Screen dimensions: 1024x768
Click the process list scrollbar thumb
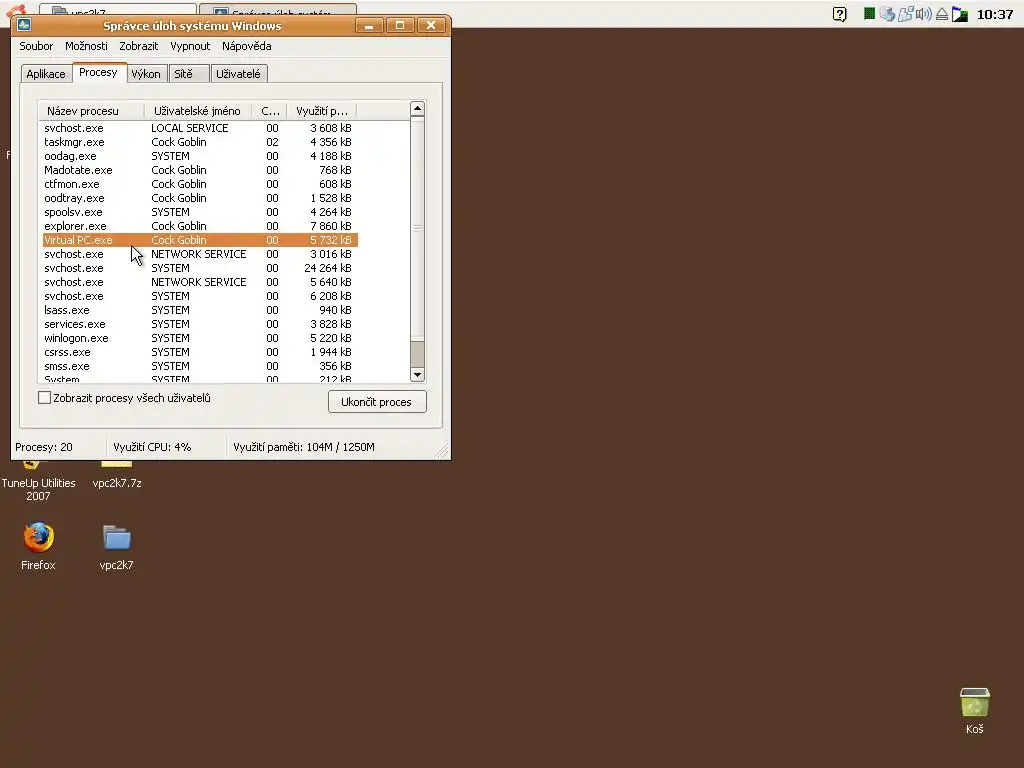[417, 229]
